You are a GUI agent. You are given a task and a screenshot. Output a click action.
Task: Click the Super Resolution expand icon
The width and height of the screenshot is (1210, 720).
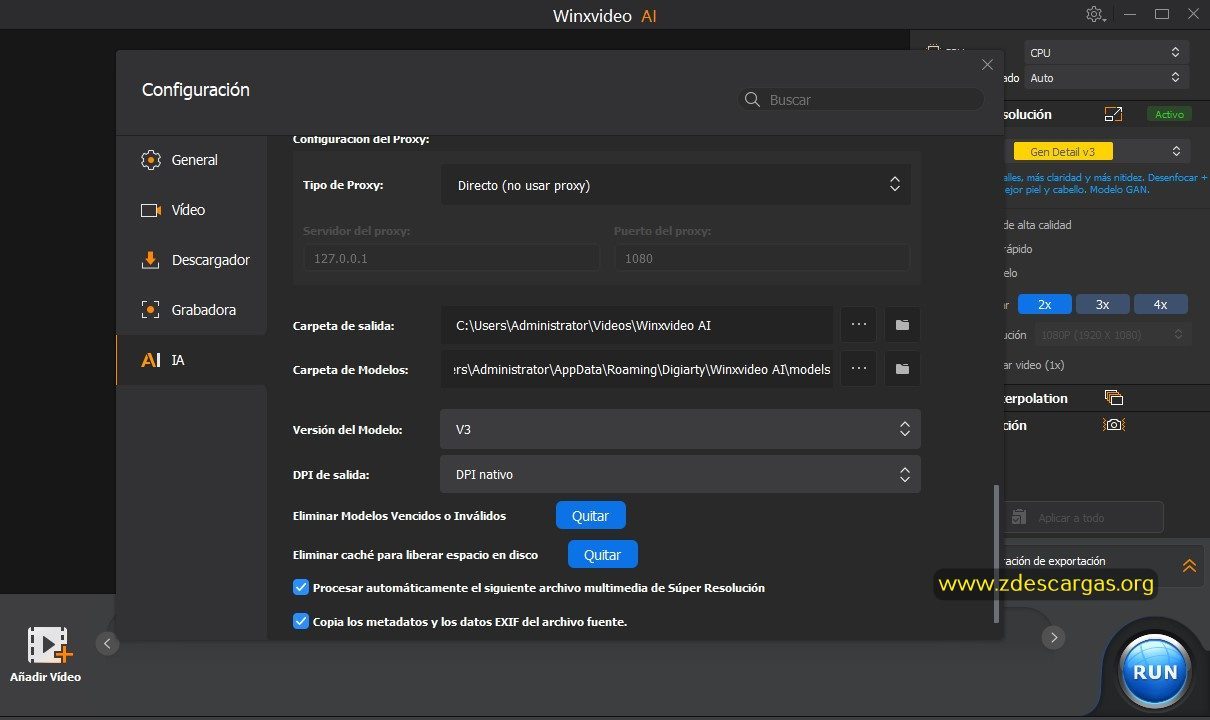click(x=1114, y=115)
